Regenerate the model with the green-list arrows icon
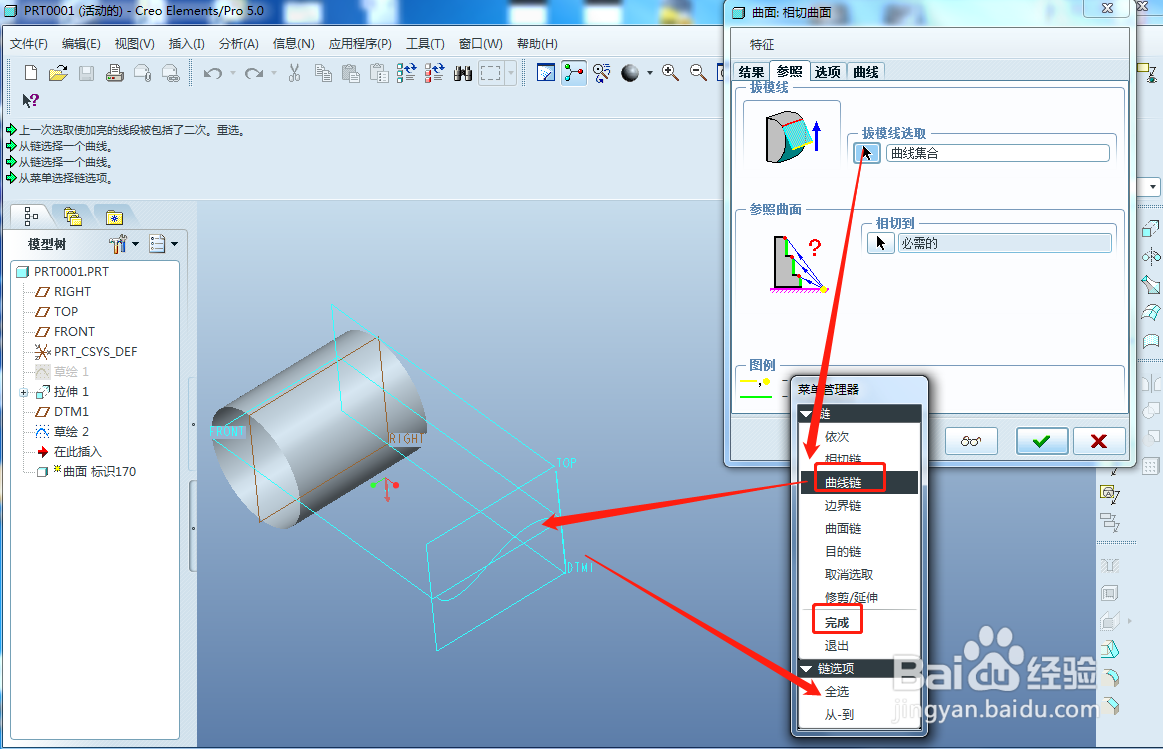 [x=406, y=73]
